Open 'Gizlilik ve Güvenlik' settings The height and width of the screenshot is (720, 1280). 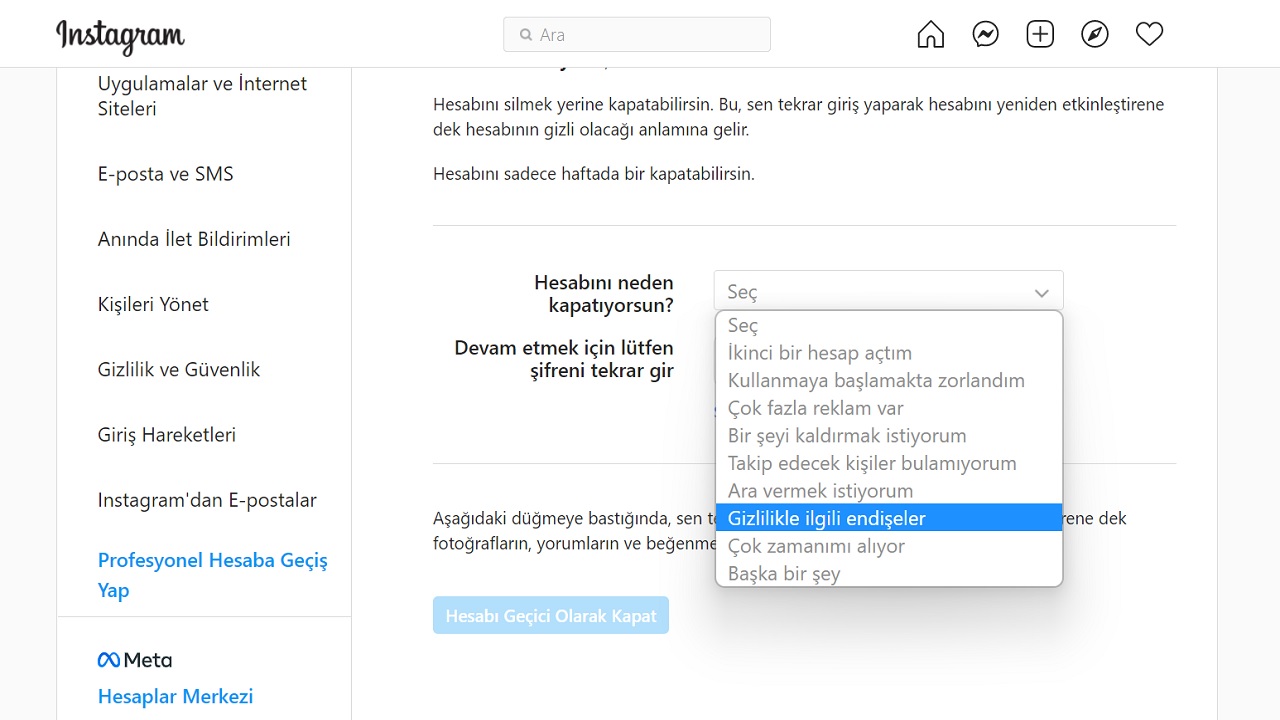(x=179, y=370)
